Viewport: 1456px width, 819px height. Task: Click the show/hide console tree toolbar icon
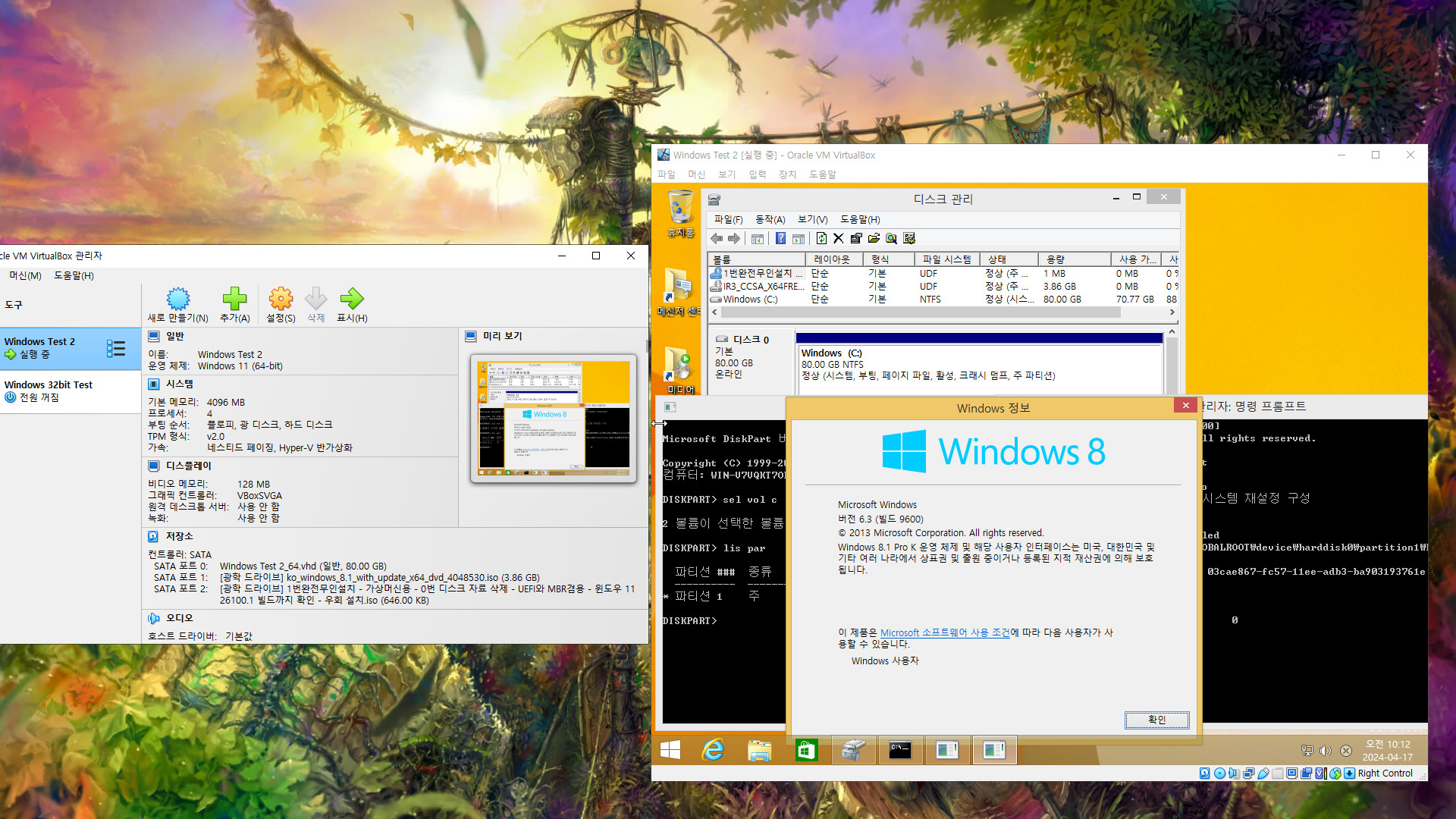(x=757, y=239)
